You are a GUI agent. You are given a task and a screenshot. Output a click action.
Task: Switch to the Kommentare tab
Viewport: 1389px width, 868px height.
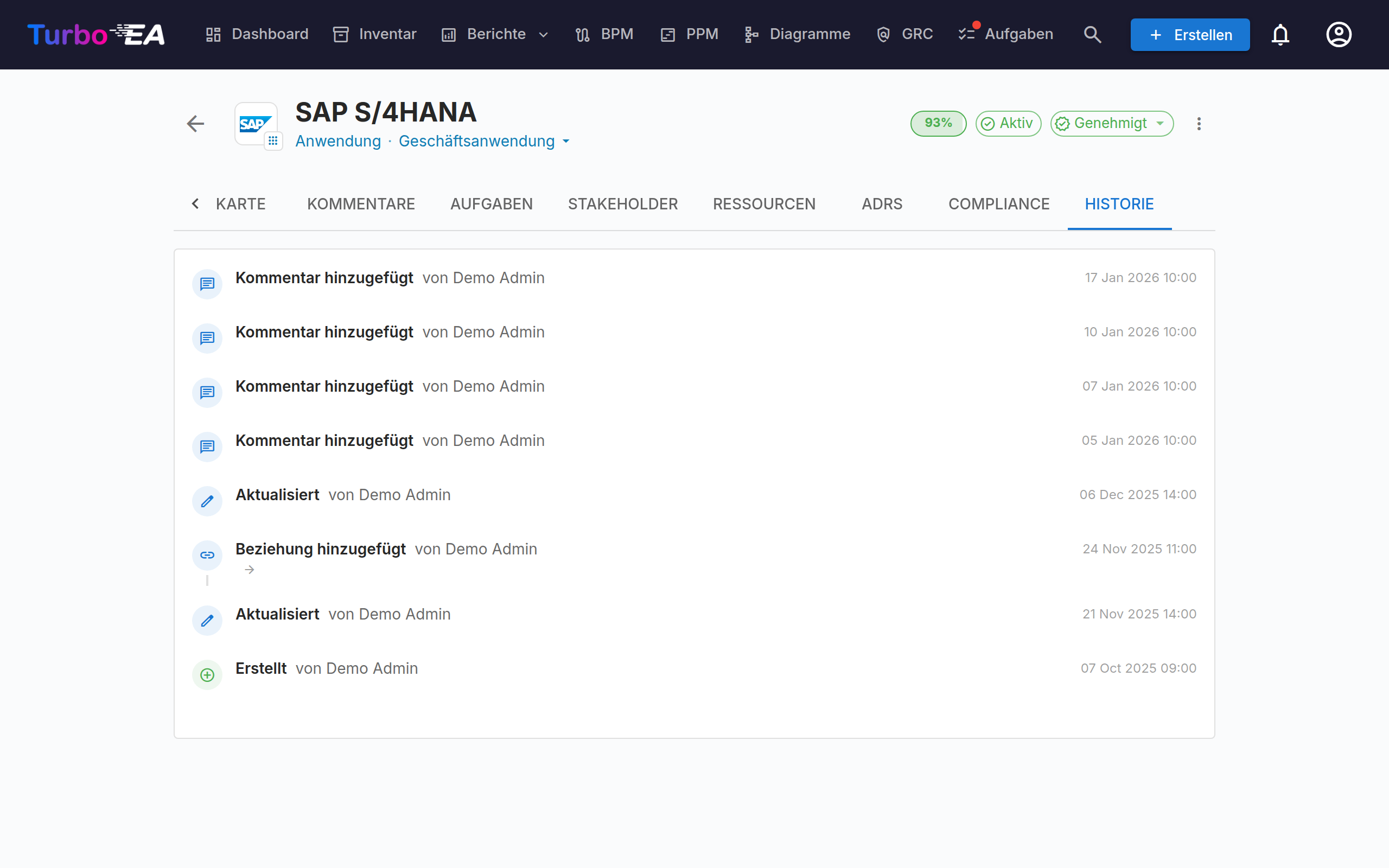coord(361,204)
